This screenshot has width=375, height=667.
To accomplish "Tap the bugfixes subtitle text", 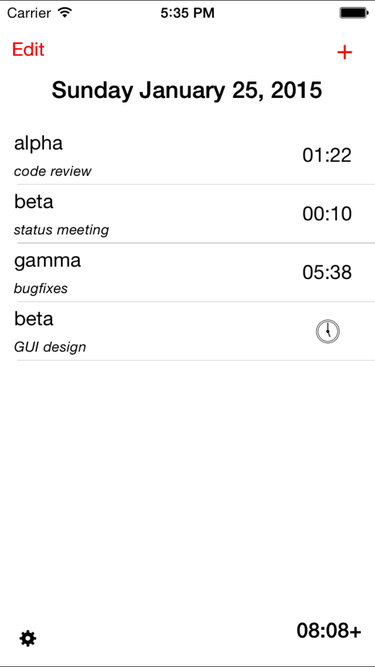I will [x=41, y=289].
